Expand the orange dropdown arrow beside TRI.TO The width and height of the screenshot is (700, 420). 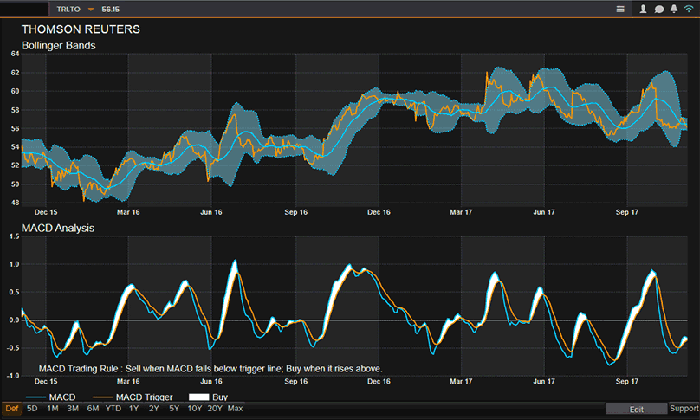coord(91,9)
